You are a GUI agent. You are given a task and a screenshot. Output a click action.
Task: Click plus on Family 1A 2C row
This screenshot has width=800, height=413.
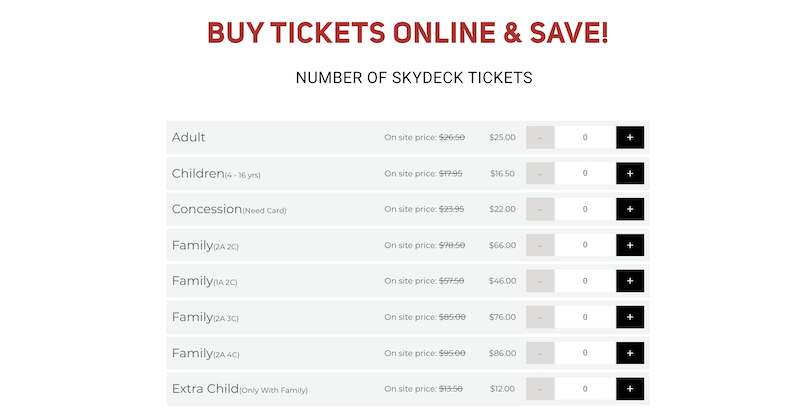pos(630,281)
